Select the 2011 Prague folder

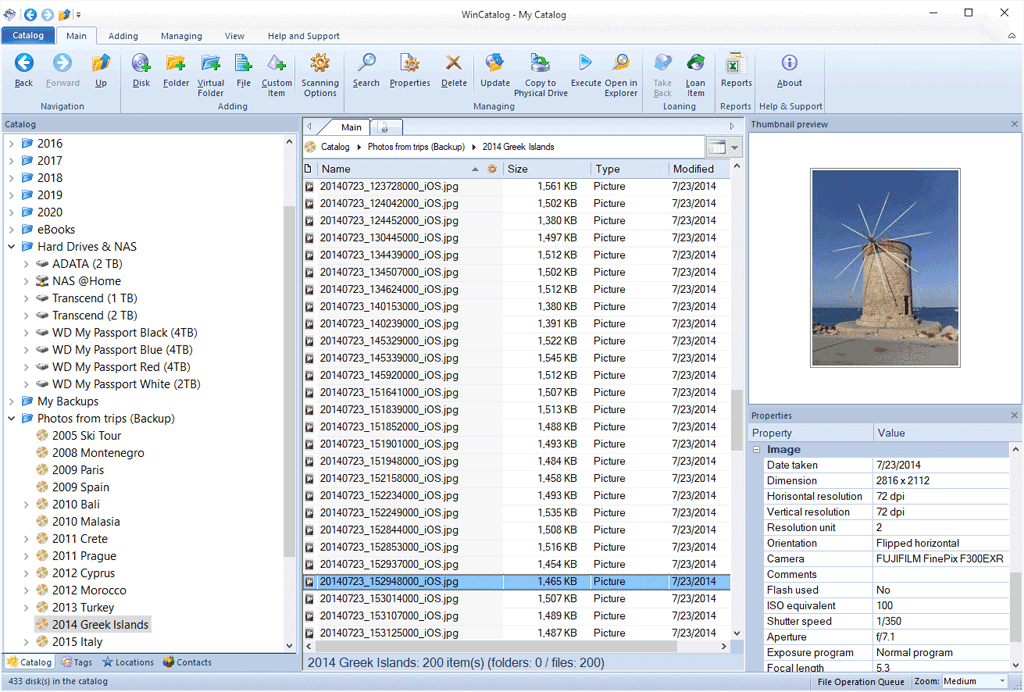point(84,556)
